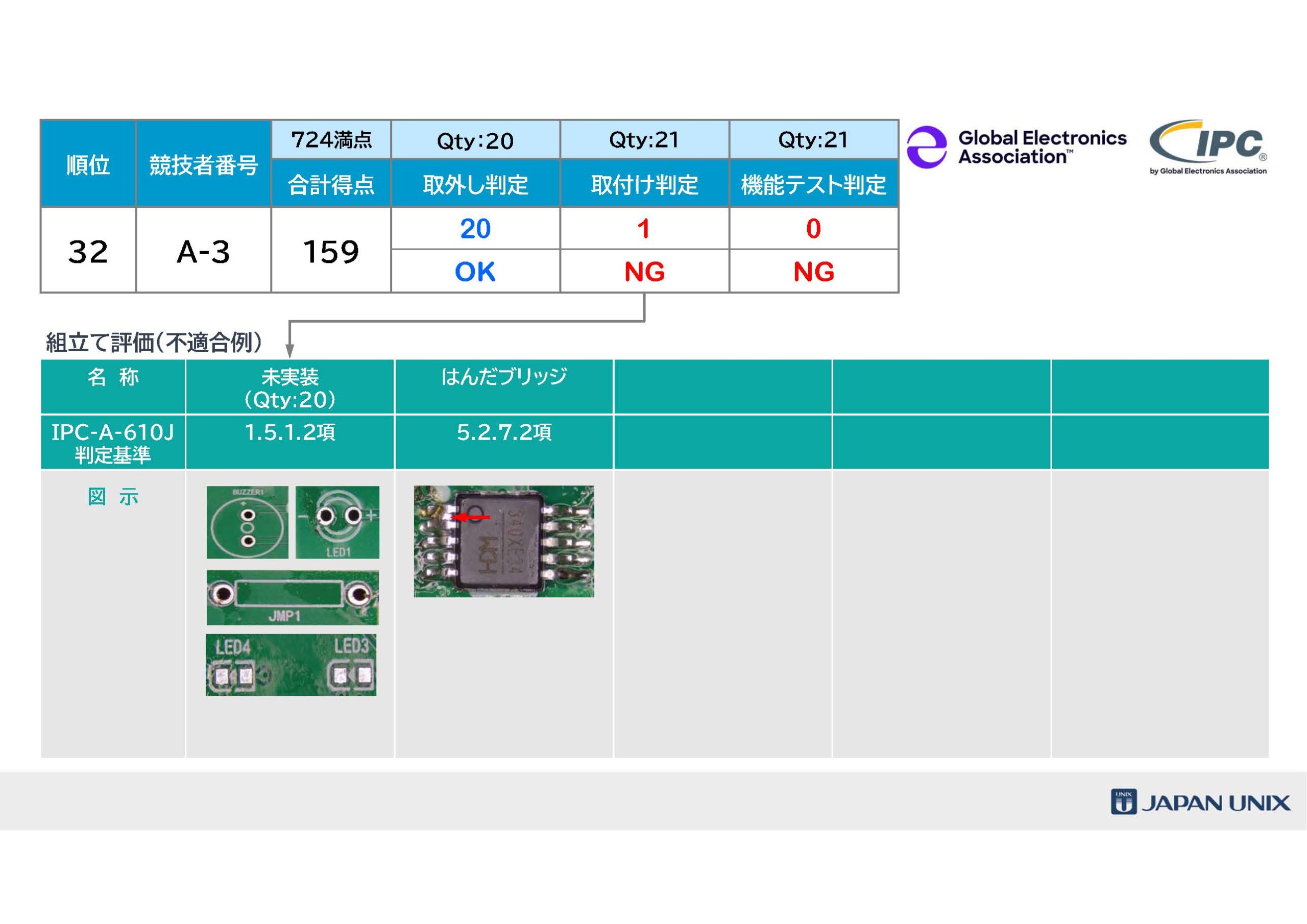The height and width of the screenshot is (924, 1307).
Task: Click the Global Electronics Association logo
Action: coord(1016,147)
